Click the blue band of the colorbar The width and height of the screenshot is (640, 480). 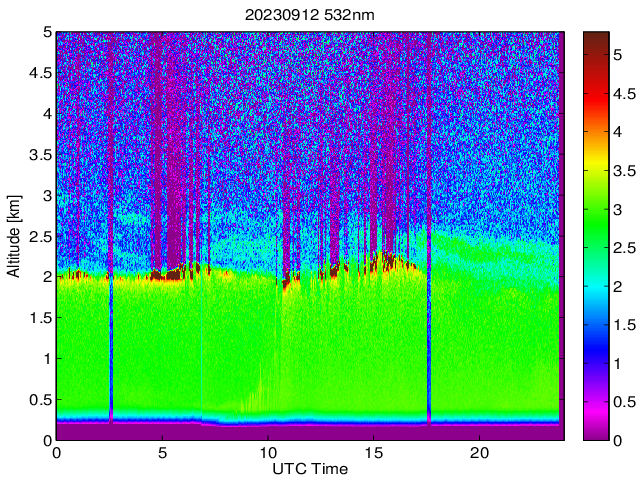coord(596,347)
